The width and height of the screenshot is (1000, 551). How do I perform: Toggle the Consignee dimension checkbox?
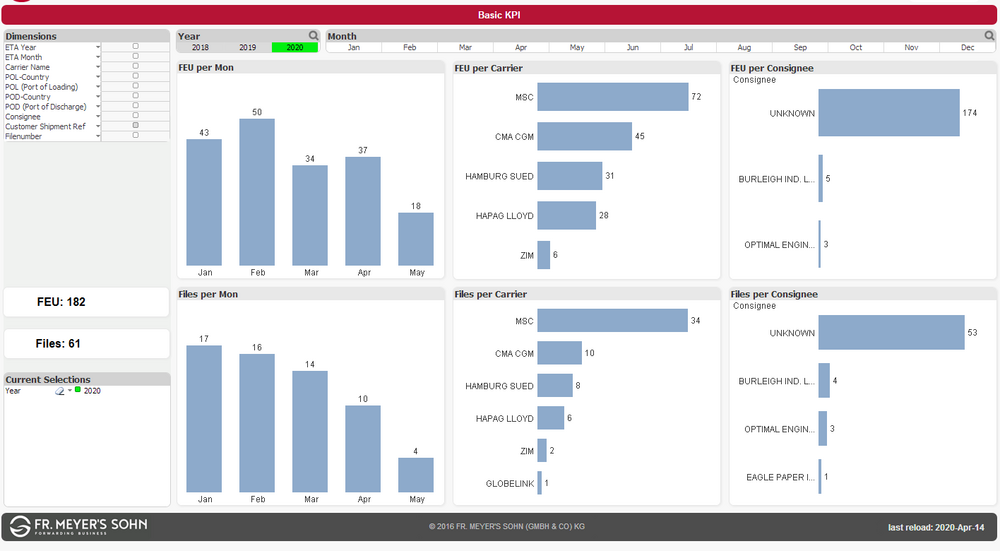(135, 116)
